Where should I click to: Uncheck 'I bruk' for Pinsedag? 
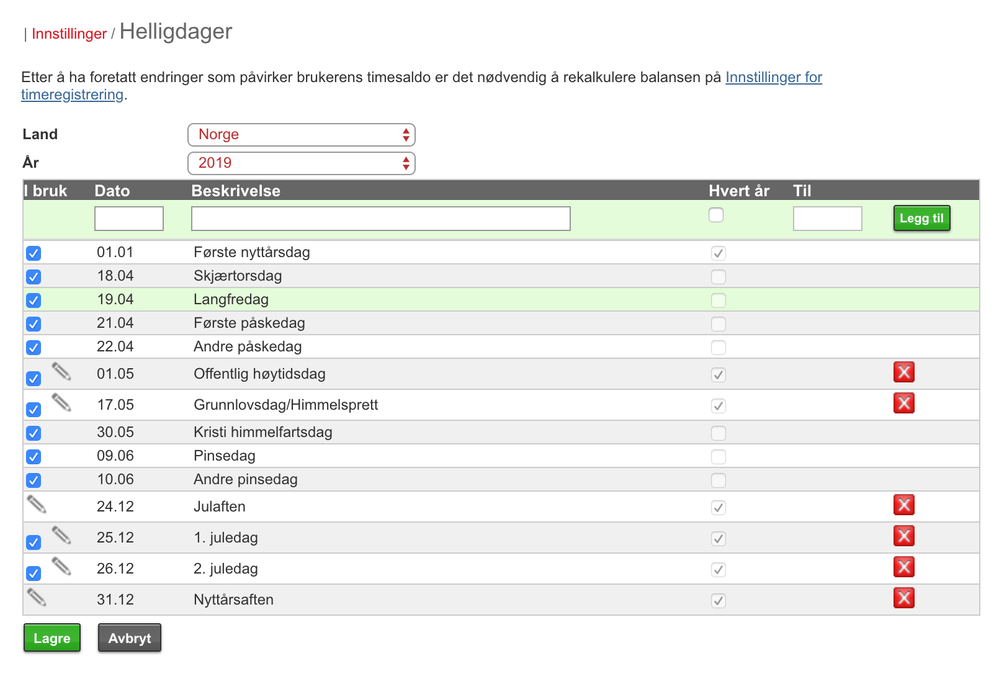(34, 456)
